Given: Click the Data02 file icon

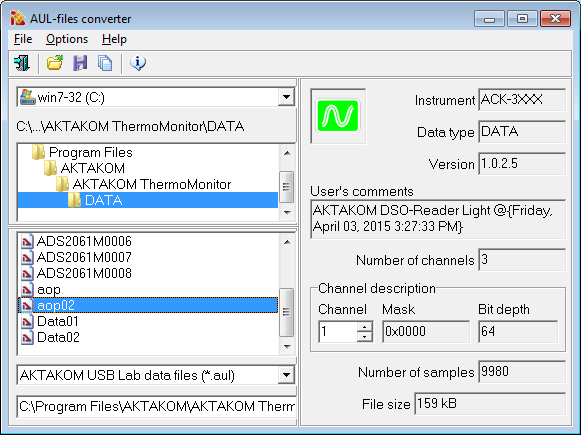Looking at the screenshot, I should [x=27, y=337].
